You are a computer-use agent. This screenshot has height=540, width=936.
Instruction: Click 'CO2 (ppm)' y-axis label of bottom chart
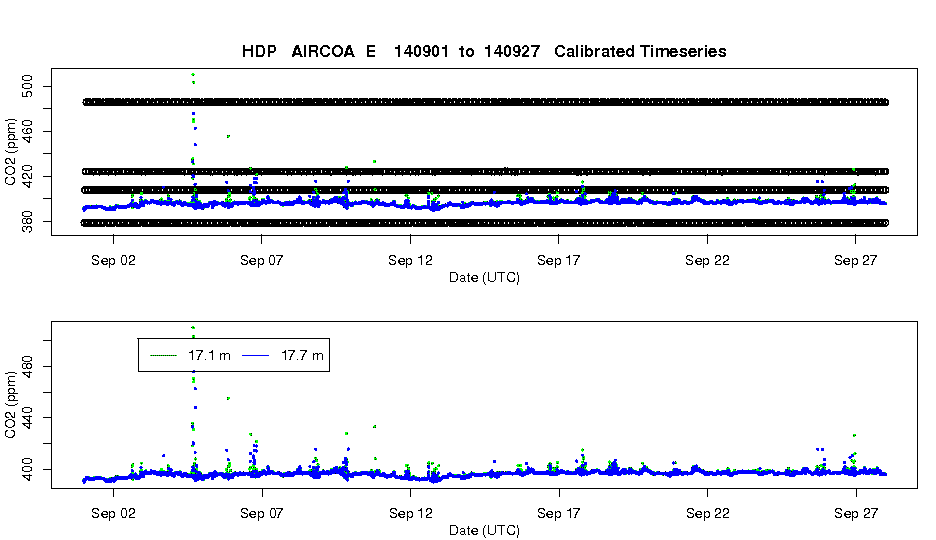coord(10,405)
